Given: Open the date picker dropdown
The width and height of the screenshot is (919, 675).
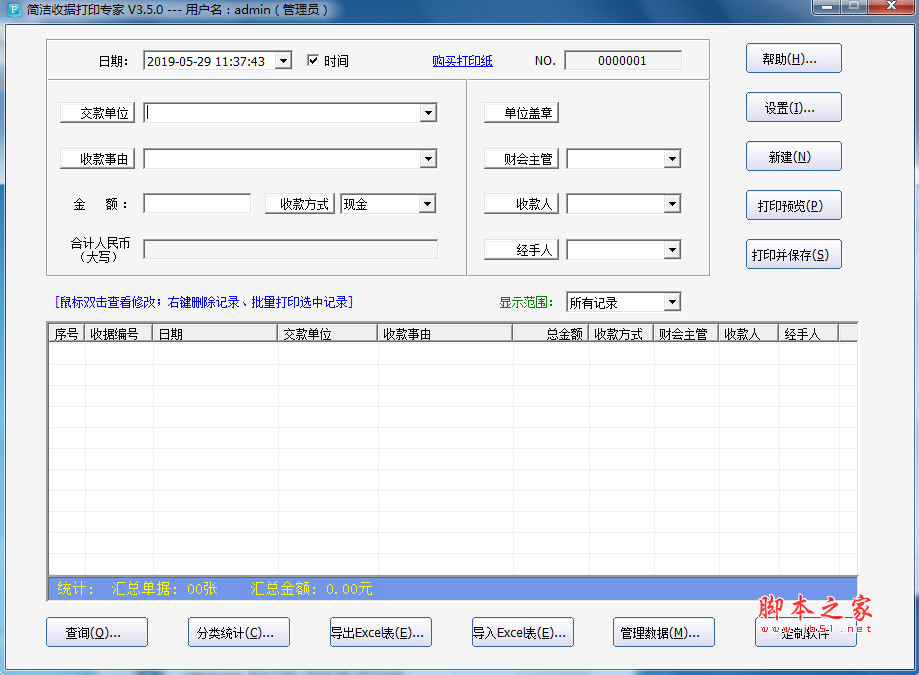Looking at the screenshot, I should pyautogui.click(x=282, y=60).
